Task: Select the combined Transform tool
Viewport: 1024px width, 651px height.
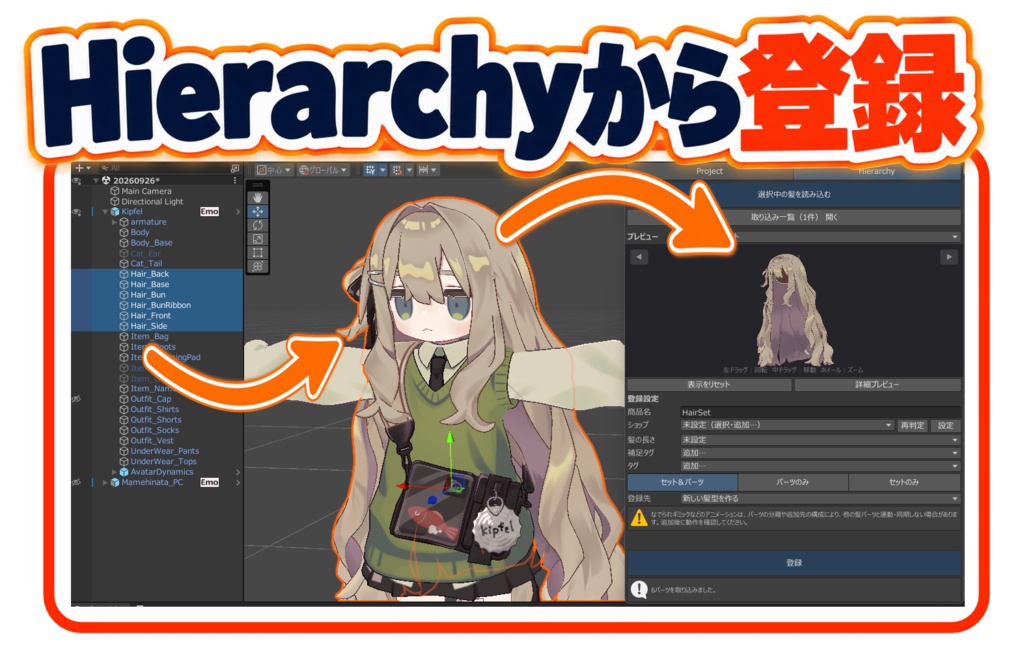Action: [x=258, y=266]
